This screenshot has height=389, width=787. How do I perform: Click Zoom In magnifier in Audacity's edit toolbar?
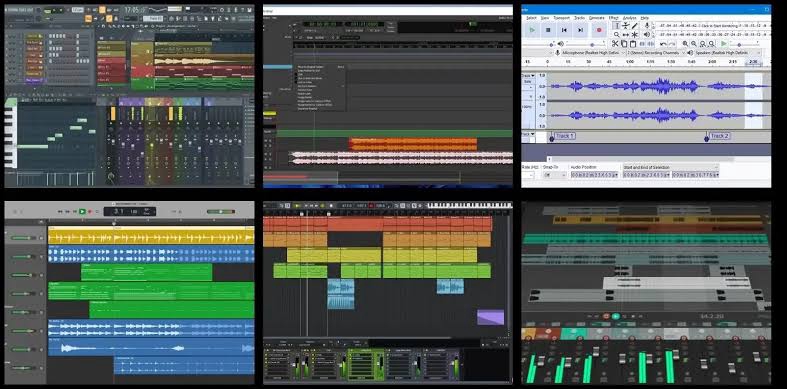[x=686, y=44]
